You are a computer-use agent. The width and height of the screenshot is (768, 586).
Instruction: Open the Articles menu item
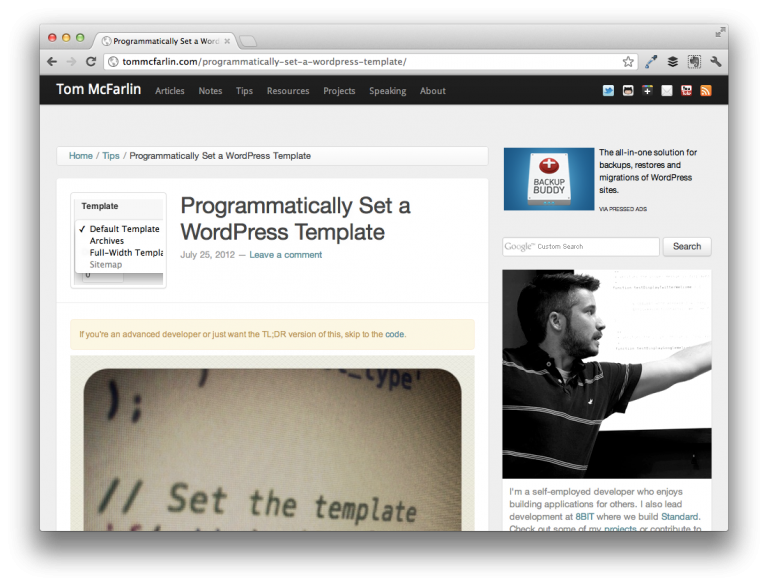pyautogui.click(x=170, y=91)
